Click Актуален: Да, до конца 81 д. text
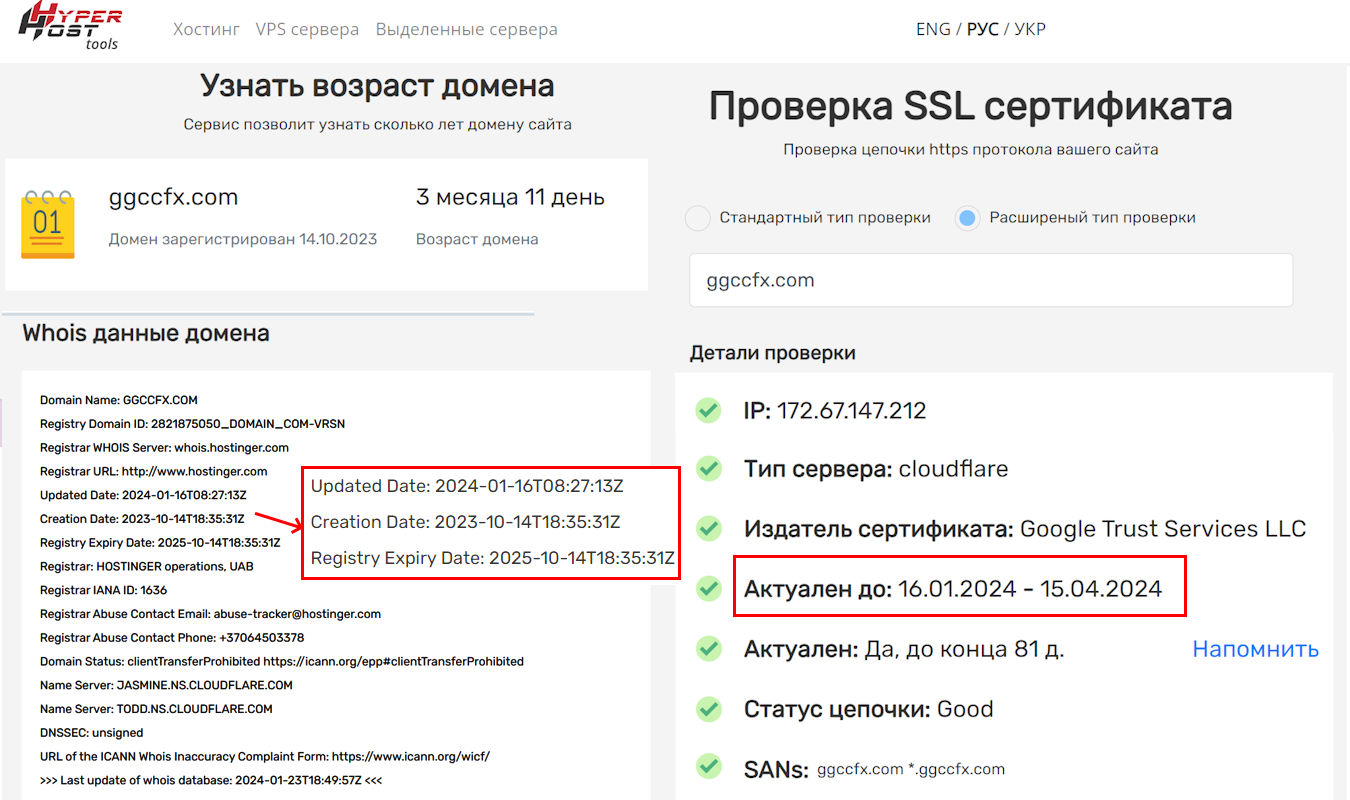The image size is (1350, 800). click(x=904, y=649)
